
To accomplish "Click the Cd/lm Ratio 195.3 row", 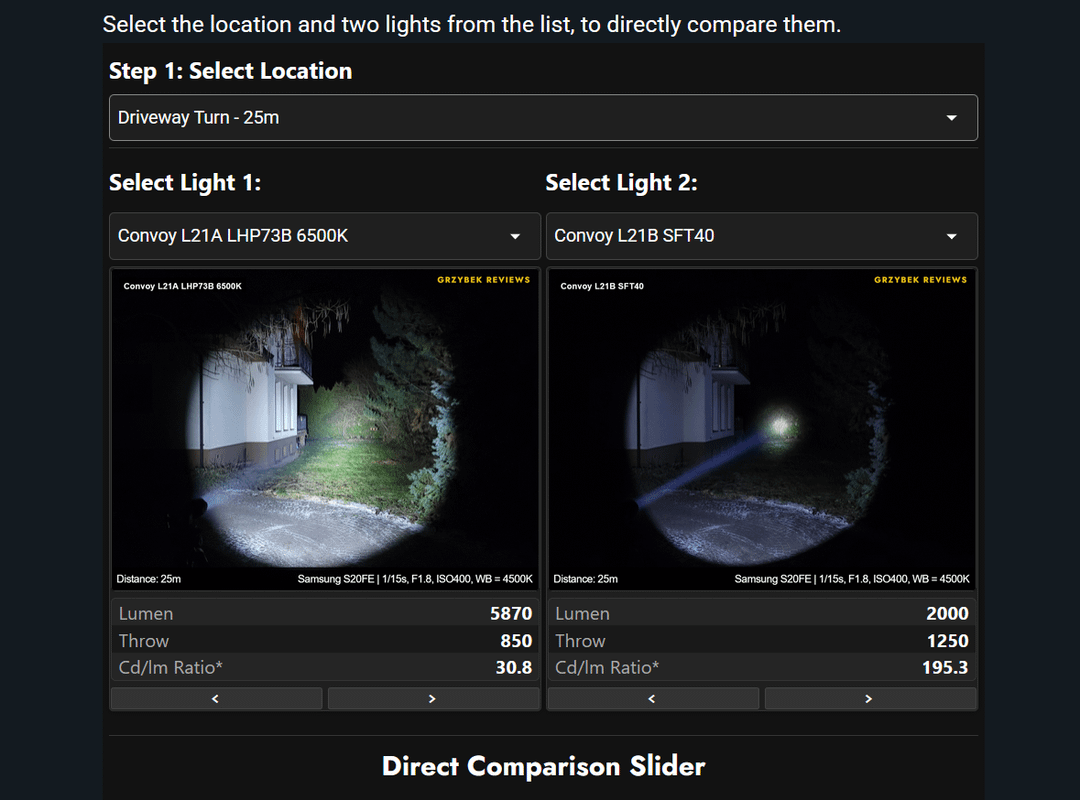I will point(762,667).
